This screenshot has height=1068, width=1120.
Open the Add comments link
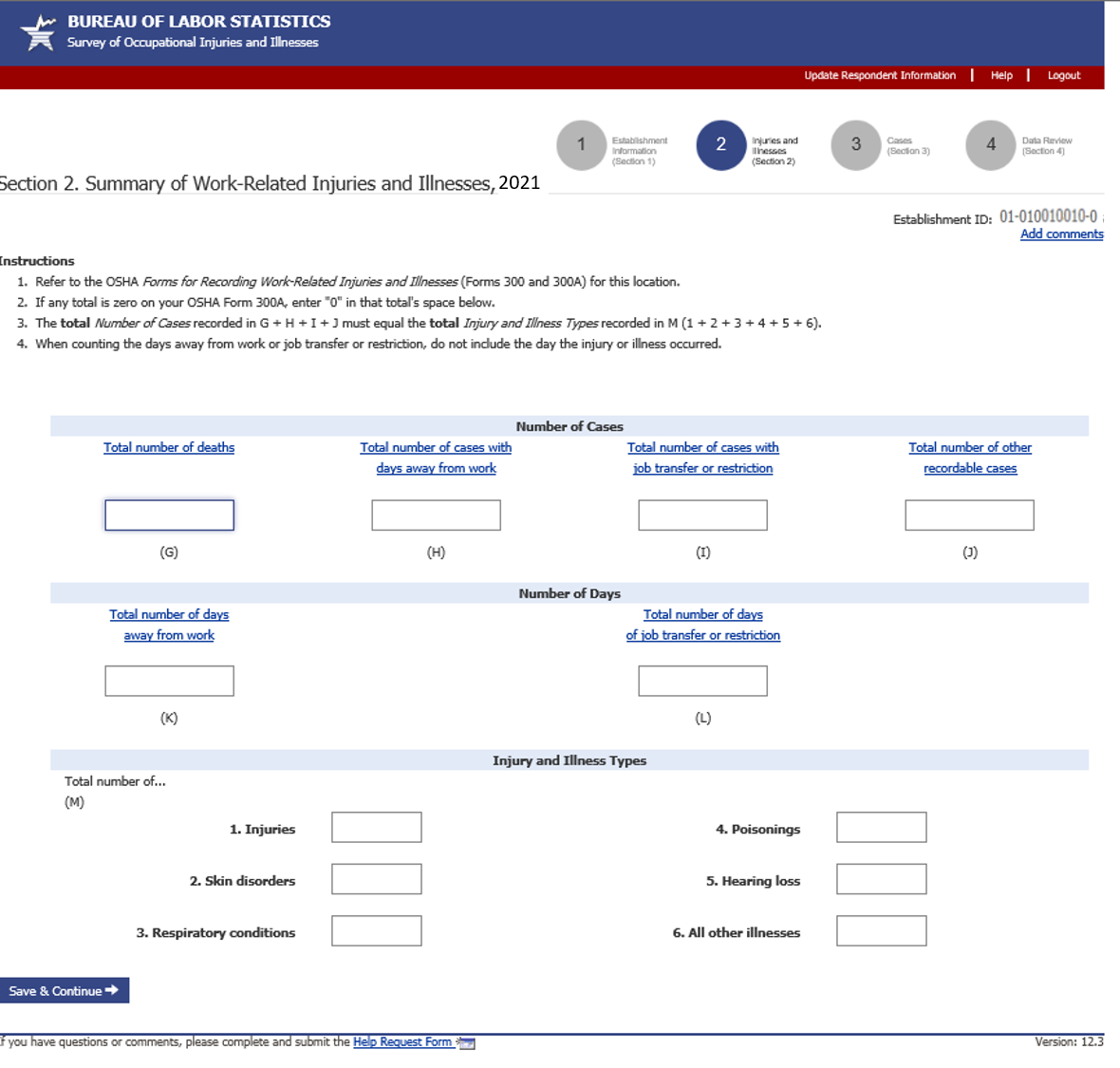(x=1061, y=234)
